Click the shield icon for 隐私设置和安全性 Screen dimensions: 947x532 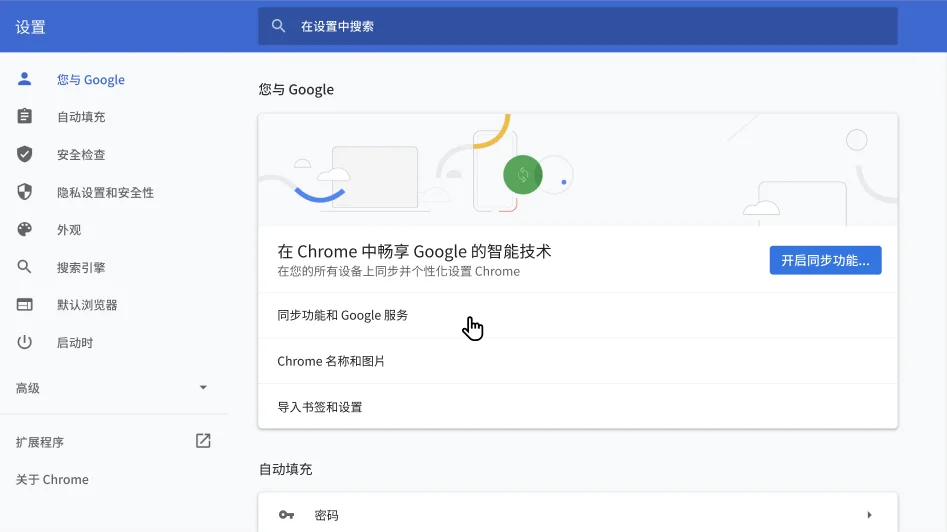pyautogui.click(x=25, y=192)
